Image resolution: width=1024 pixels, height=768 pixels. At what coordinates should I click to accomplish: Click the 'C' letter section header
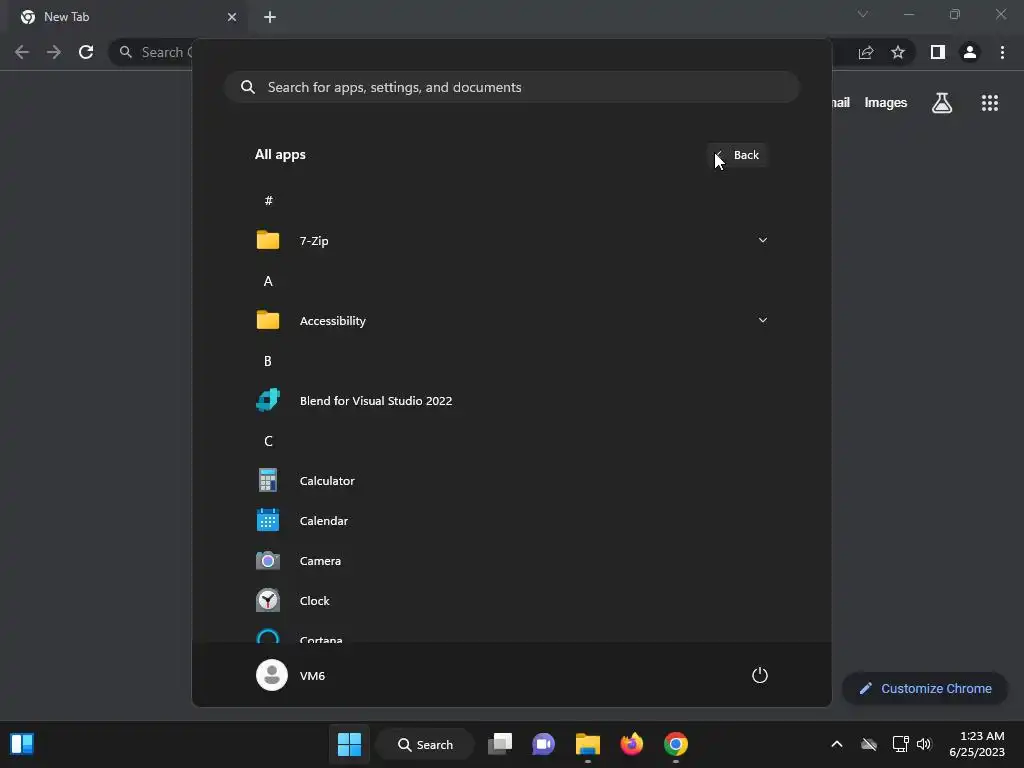(x=268, y=441)
